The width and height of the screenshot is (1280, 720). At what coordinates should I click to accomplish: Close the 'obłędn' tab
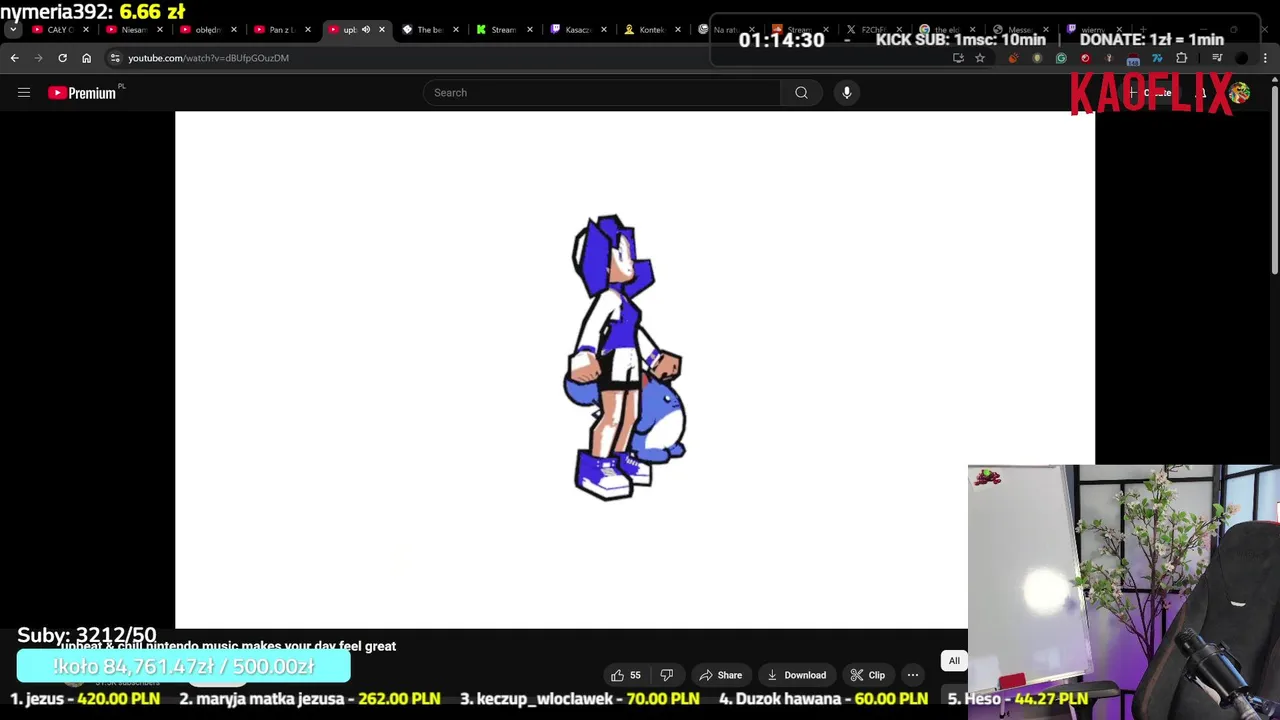coord(233,30)
